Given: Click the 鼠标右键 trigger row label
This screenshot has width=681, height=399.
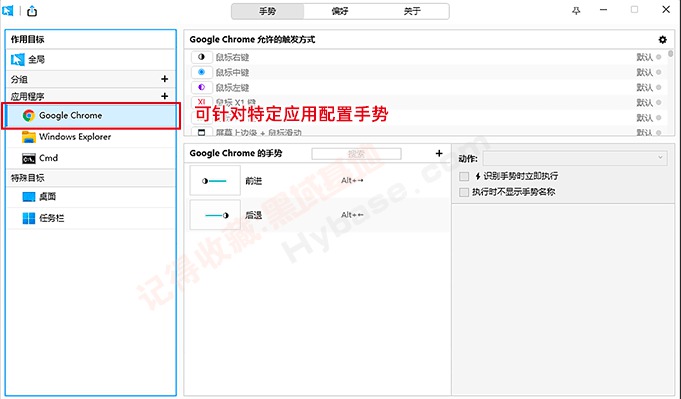Looking at the screenshot, I should tap(232, 57).
